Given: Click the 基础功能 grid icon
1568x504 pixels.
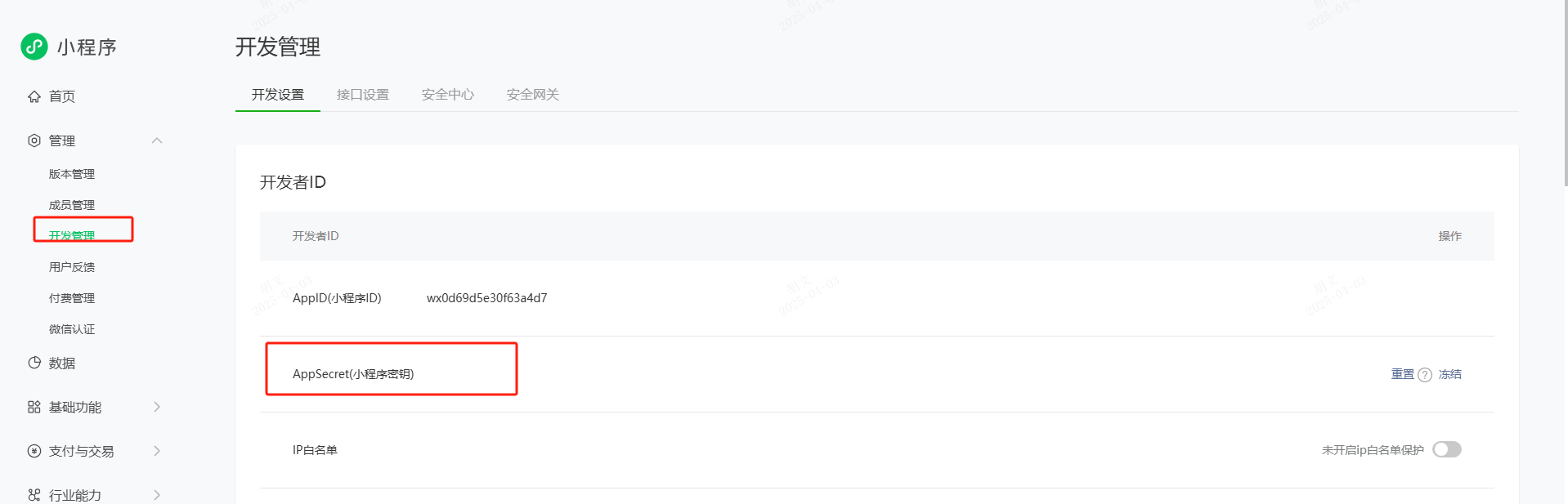Looking at the screenshot, I should tap(33, 407).
